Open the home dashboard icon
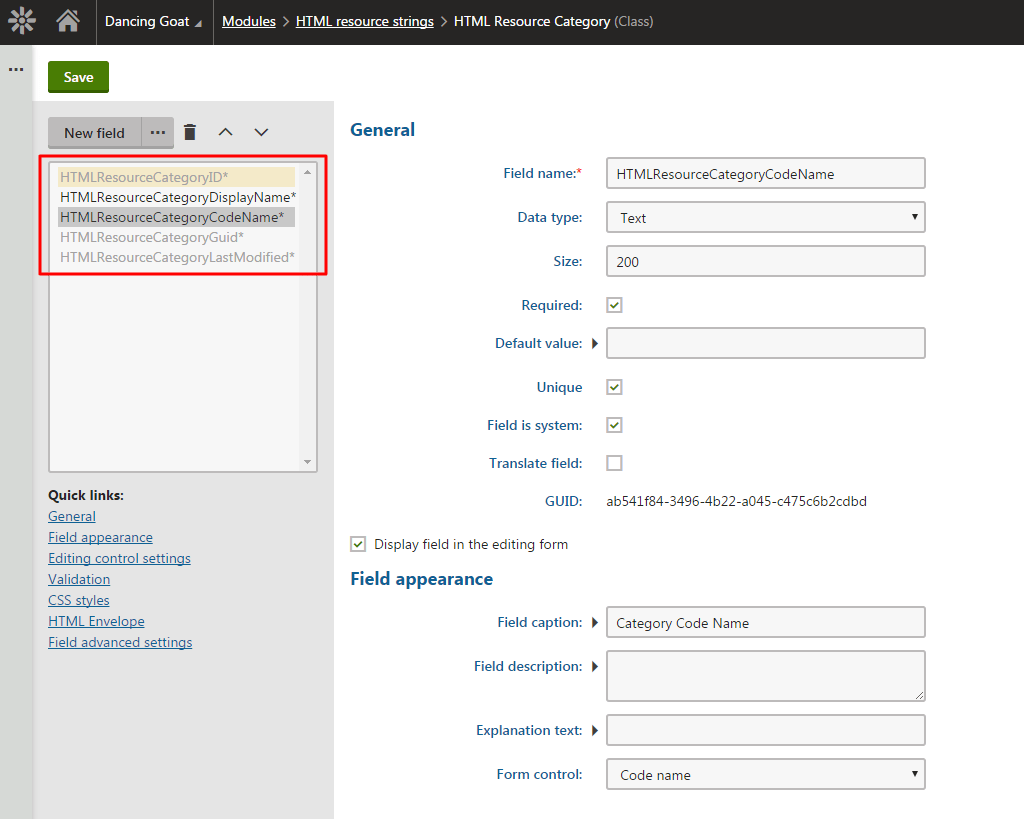 pyautogui.click(x=67, y=20)
